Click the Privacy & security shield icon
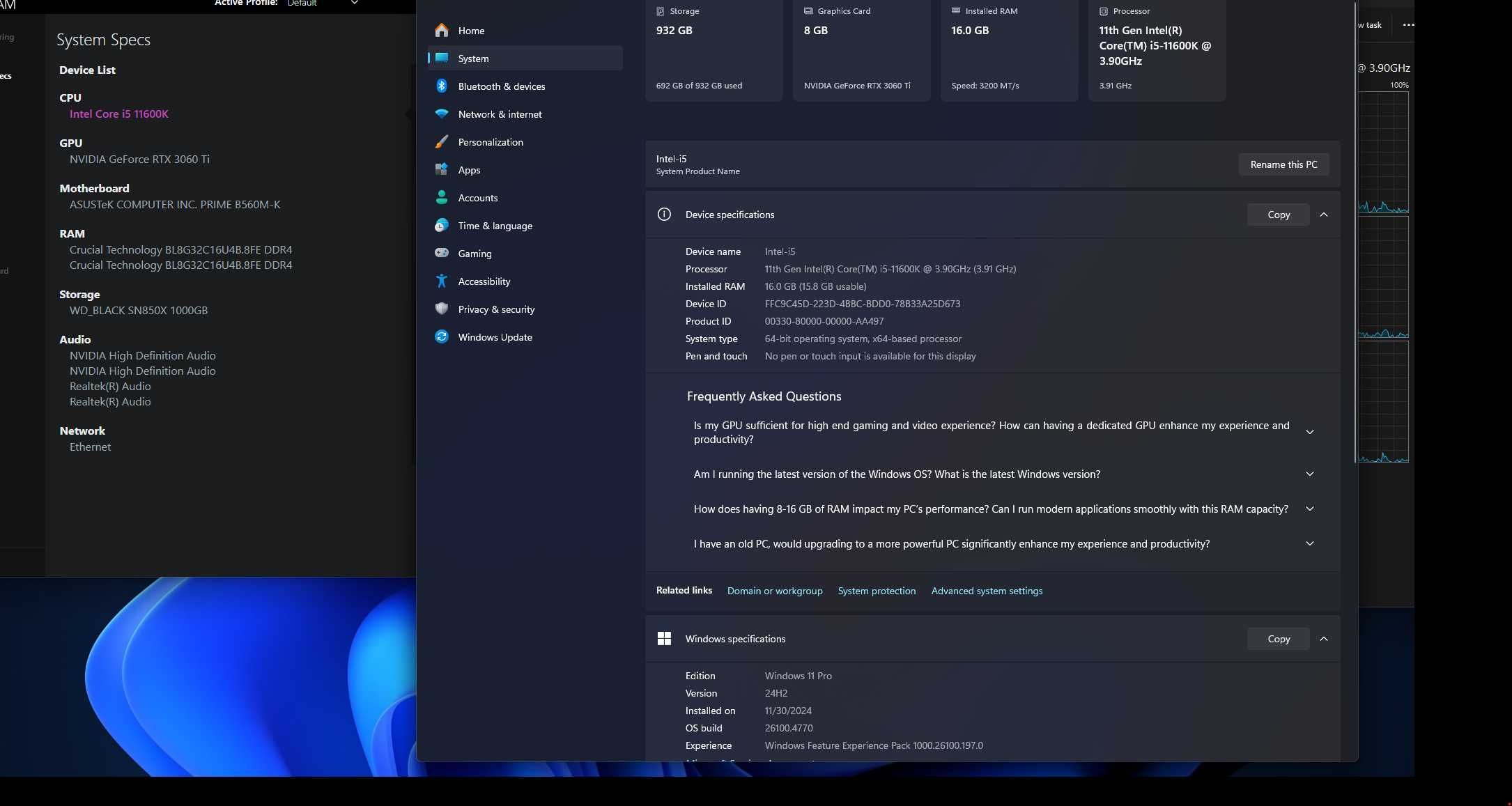Screen dimensions: 1512x806 tap(441, 309)
